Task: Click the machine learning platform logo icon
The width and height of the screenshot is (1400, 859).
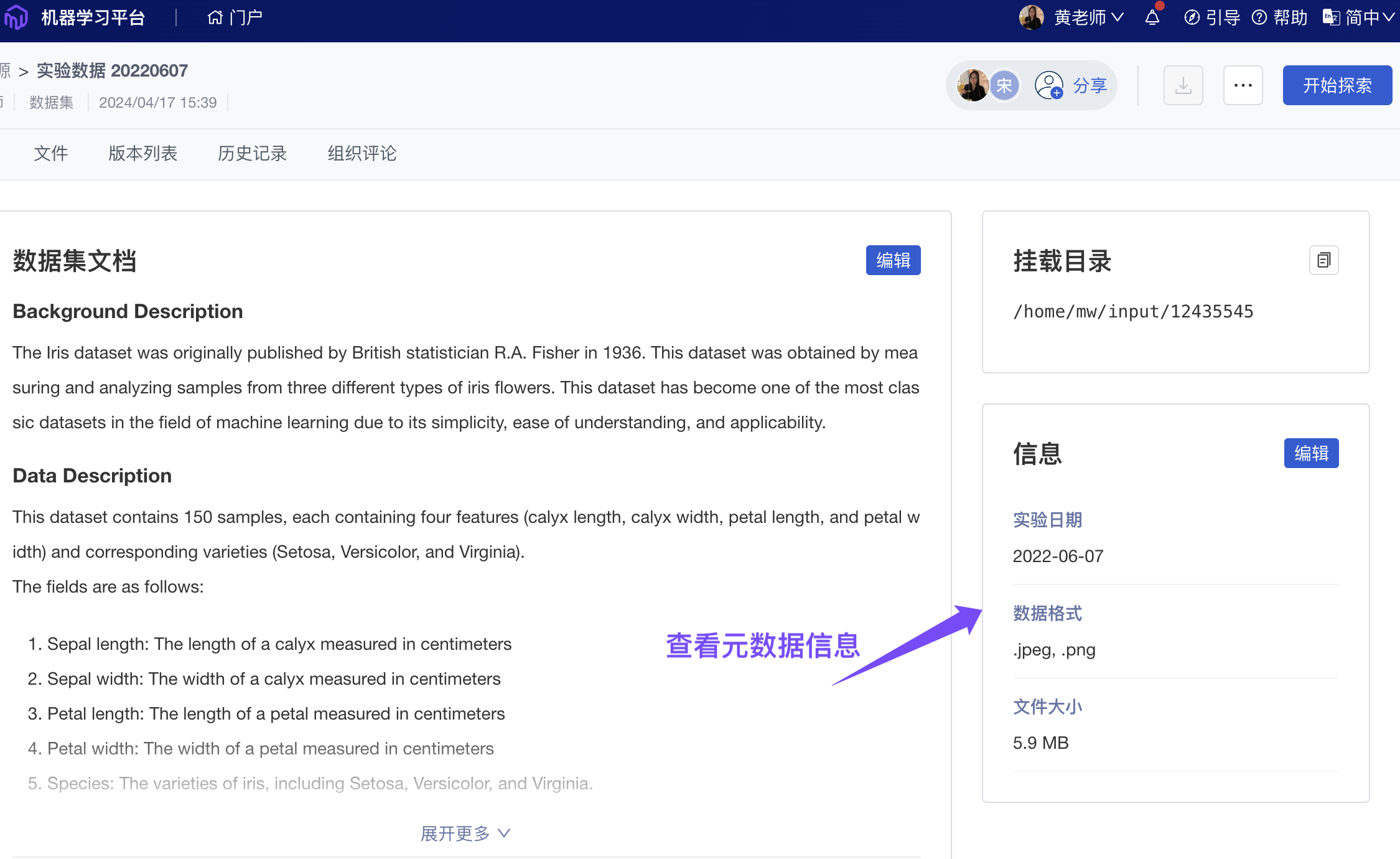Action: pyautogui.click(x=16, y=17)
